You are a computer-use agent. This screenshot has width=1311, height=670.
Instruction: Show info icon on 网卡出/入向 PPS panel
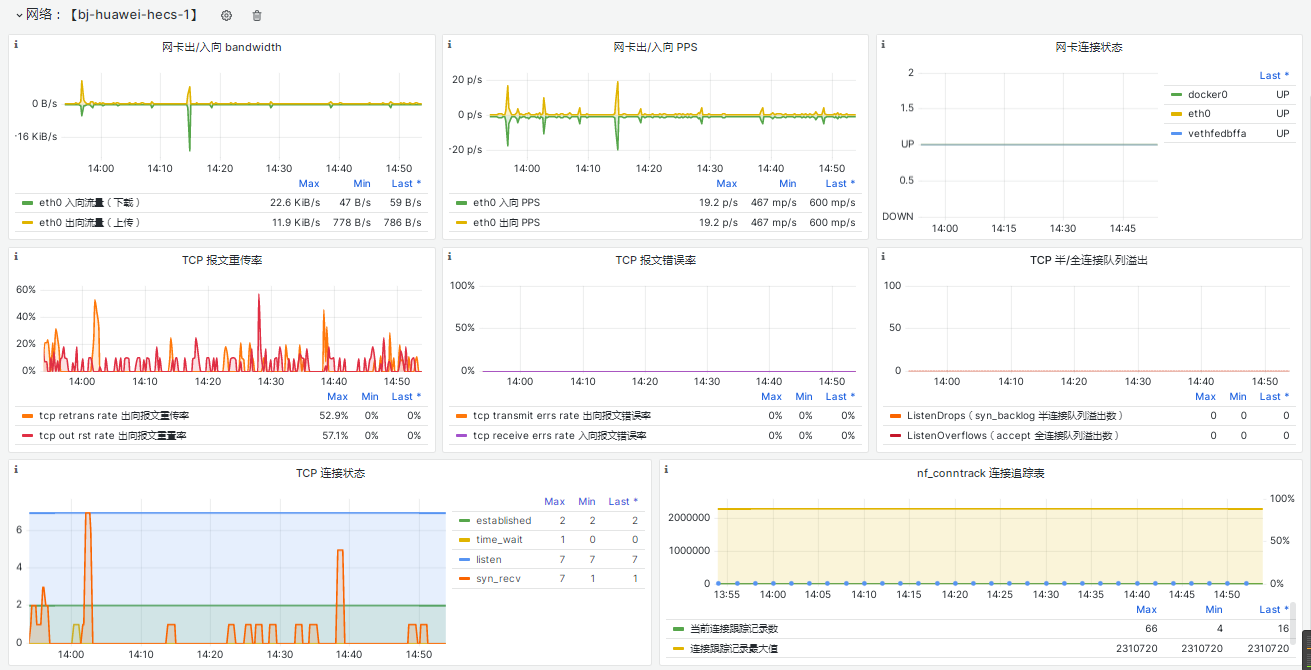tap(450, 44)
